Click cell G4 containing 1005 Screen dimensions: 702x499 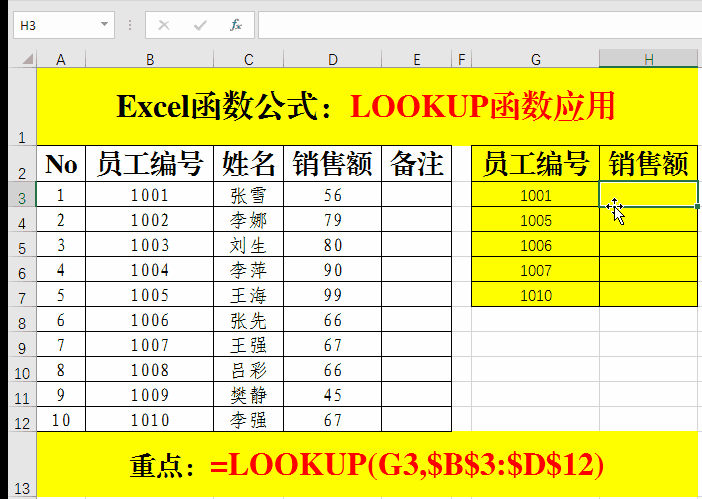[x=536, y=220]
